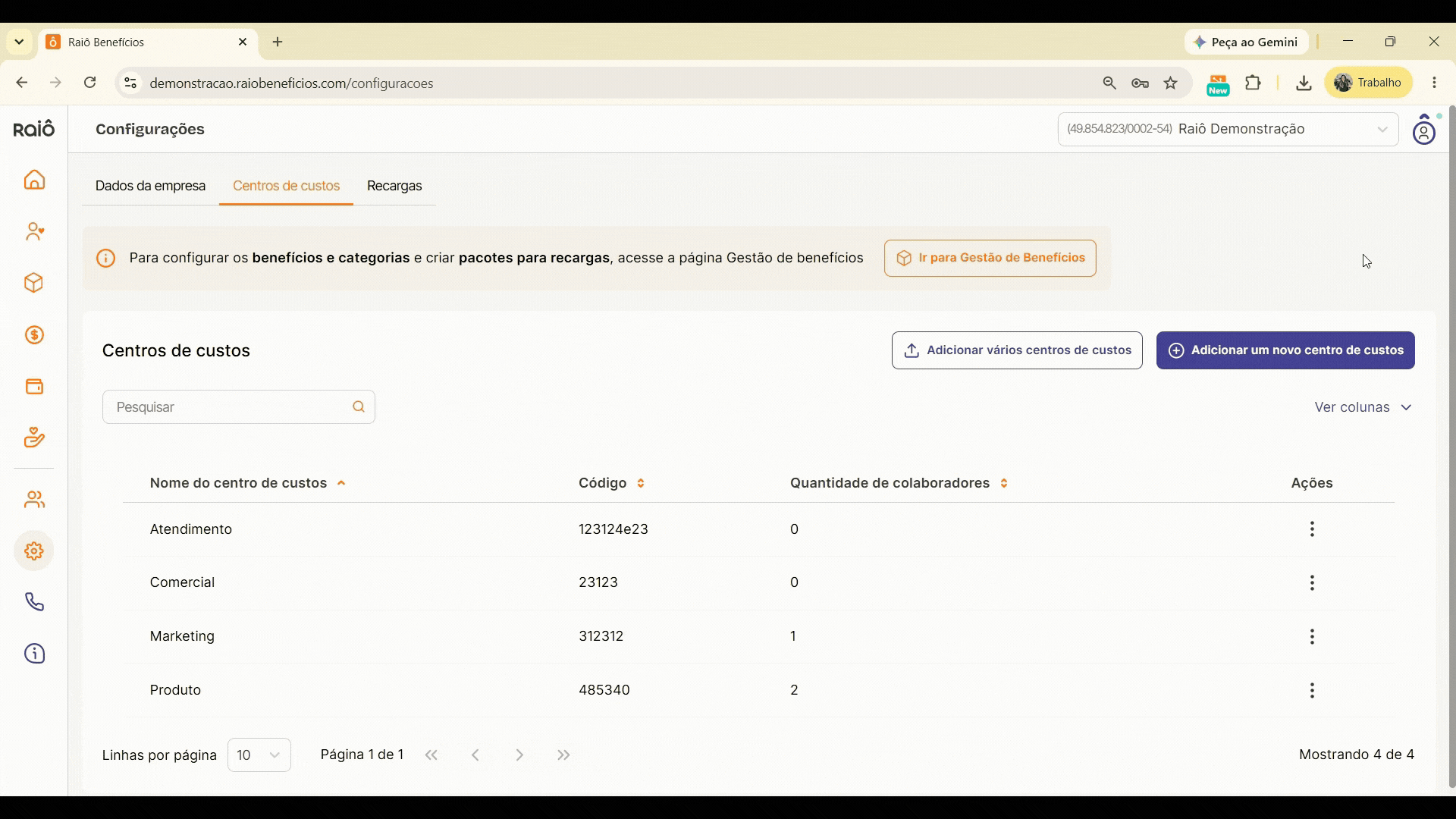Open browser extensions puzzle icon
This screenshot has height=819, width=1456.
coord(1254,83)
